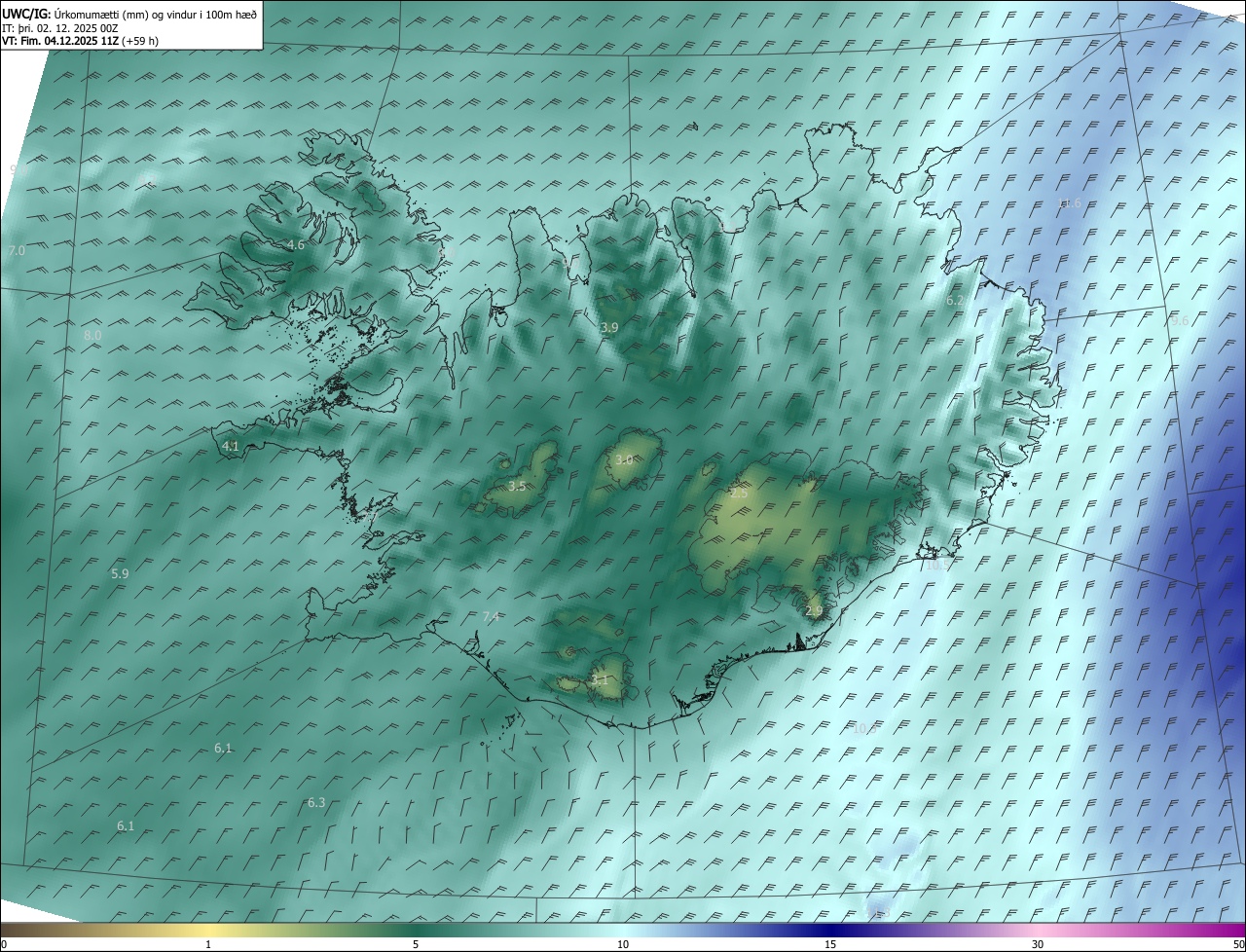The width and height of the screenshot is (1246, 952).
Task: Click the 7.0 value label
Action: [x=17, y=251]
